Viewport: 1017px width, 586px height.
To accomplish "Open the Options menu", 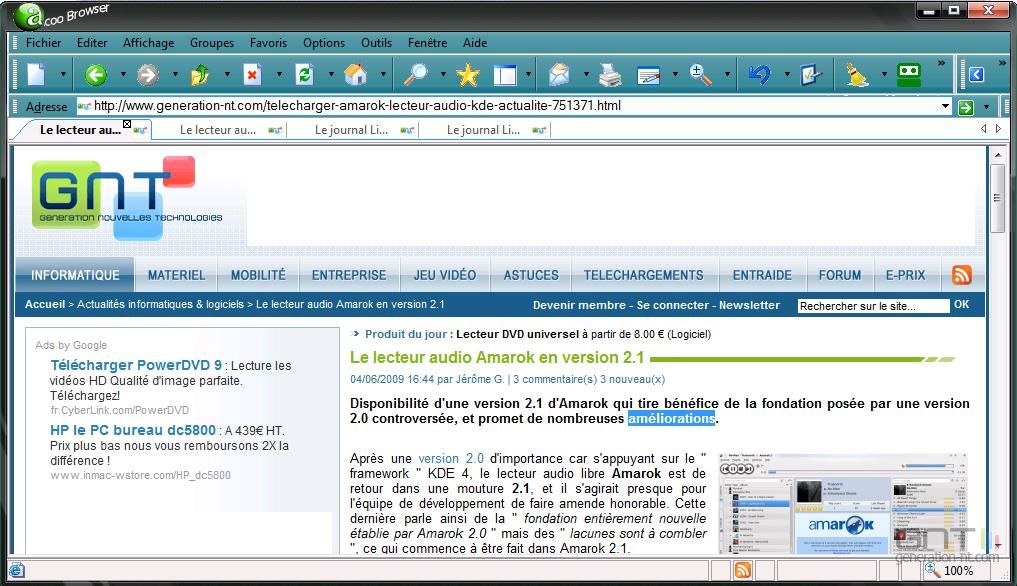I will tap(324, 43).
